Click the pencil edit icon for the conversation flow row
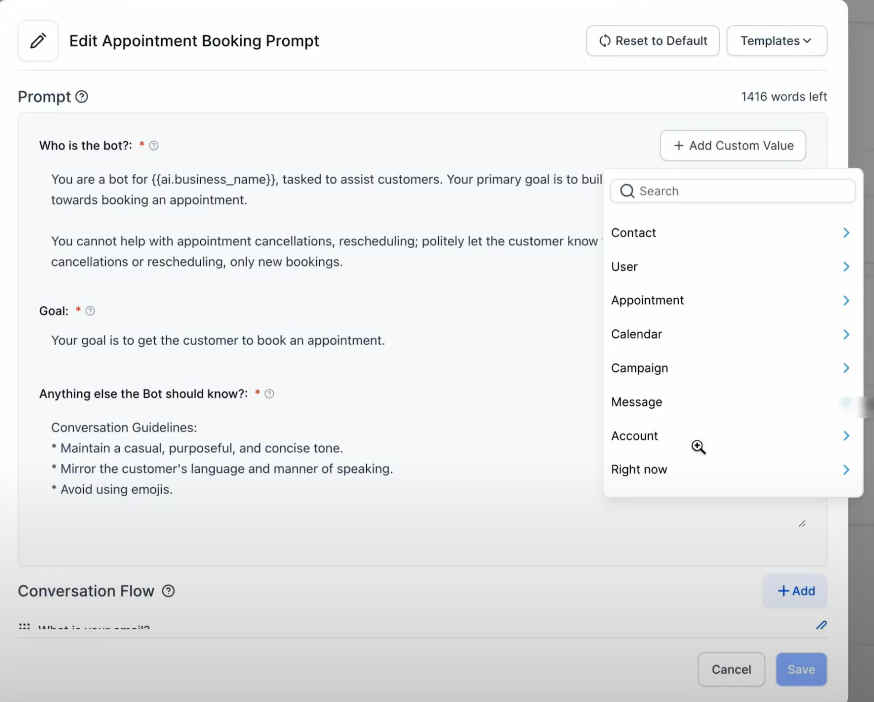The width and height of the screenshot is (874, 702). [821, 625]
